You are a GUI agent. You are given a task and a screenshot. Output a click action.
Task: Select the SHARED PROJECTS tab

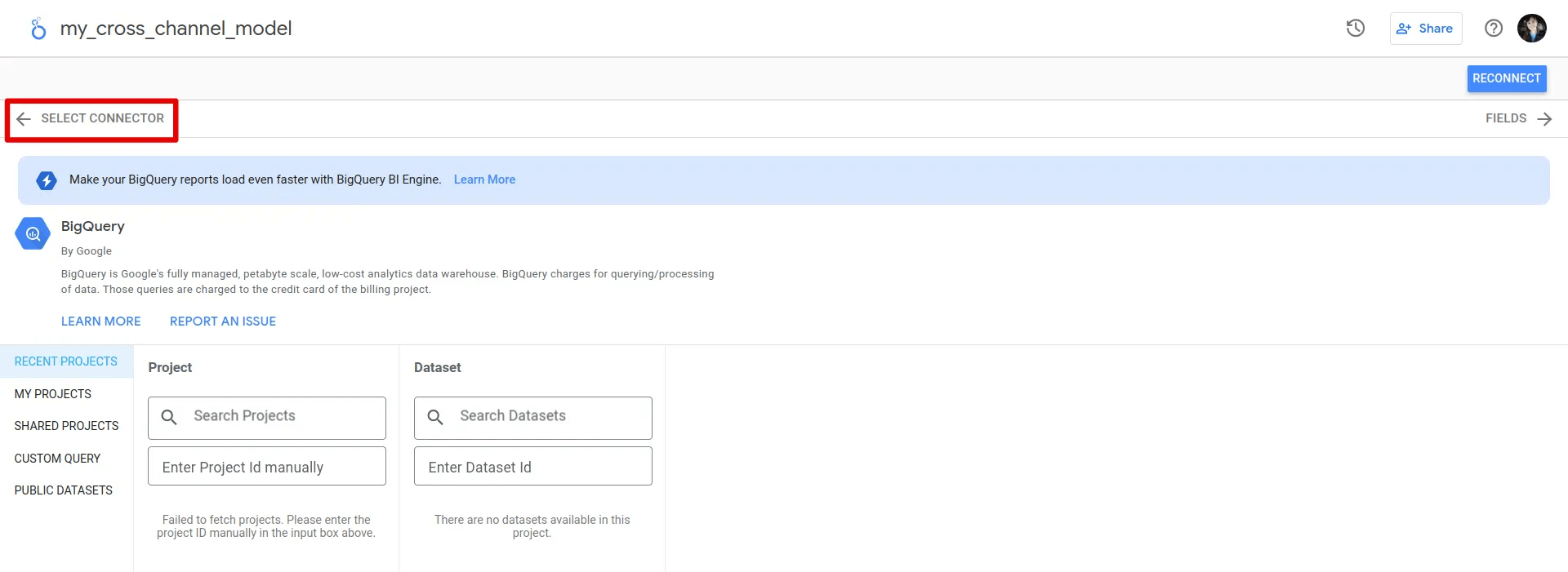[66, 426]
